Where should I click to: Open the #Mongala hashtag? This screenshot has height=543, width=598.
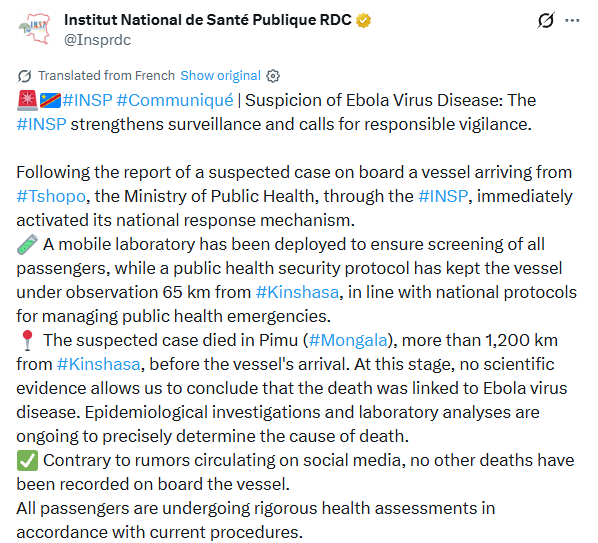click(x=348, y=340)
